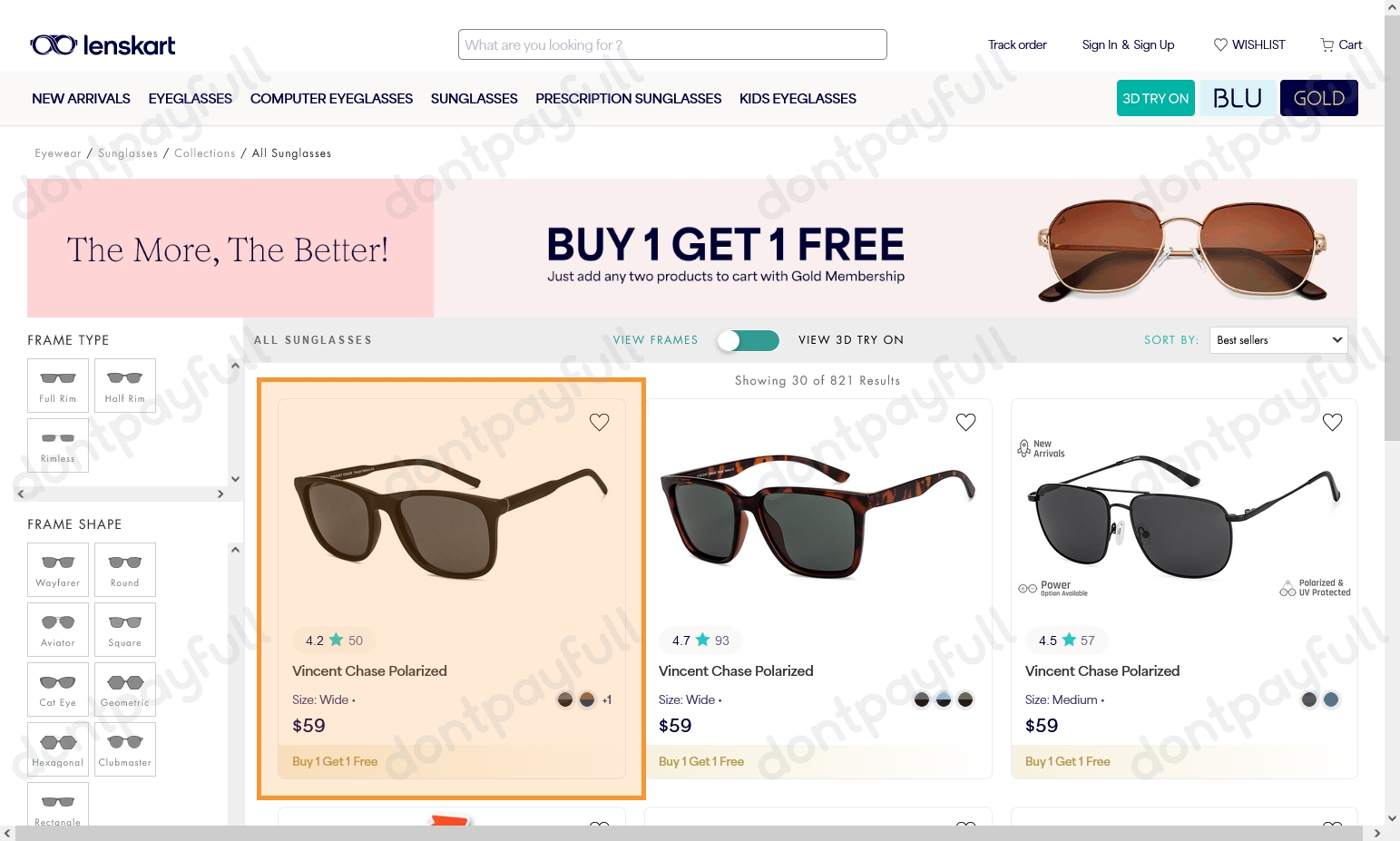
Task: Open Sign In & Sign Up link
Action: tap(1128, 44)
